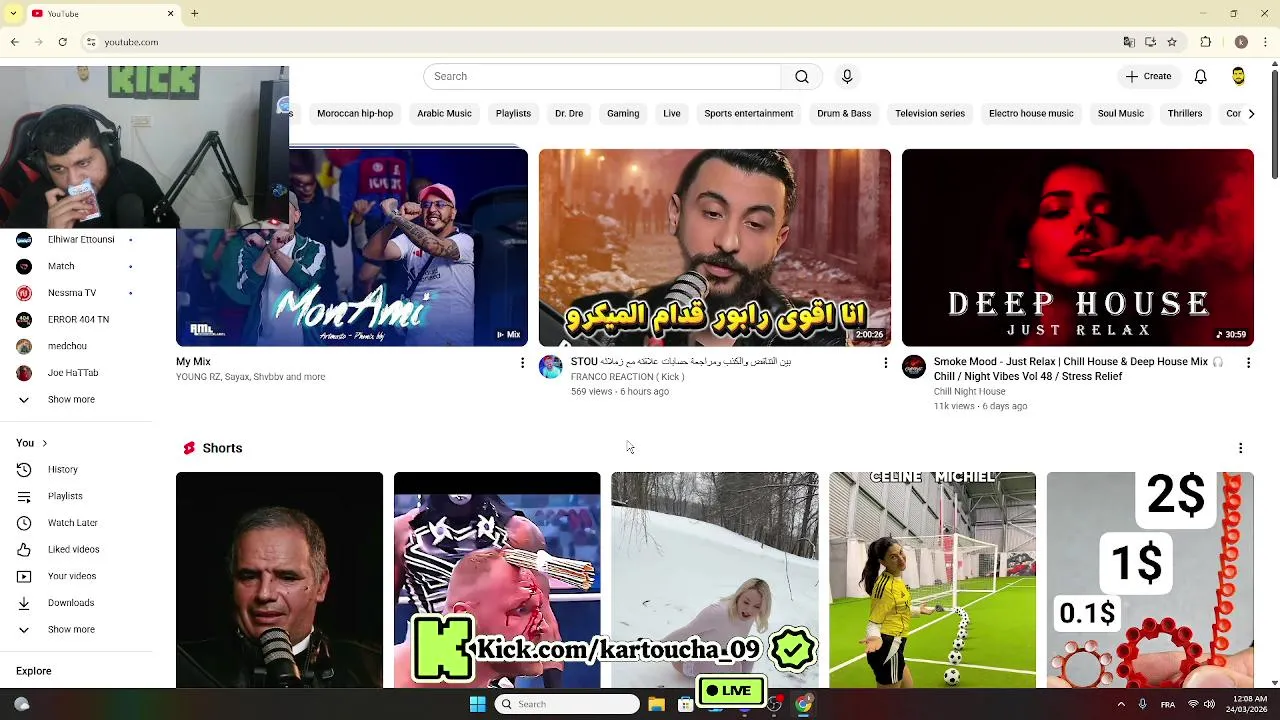This screenshot has width=1280, height=720.
Task: Select the Drum & Bass chip
Action: (844, 114)
